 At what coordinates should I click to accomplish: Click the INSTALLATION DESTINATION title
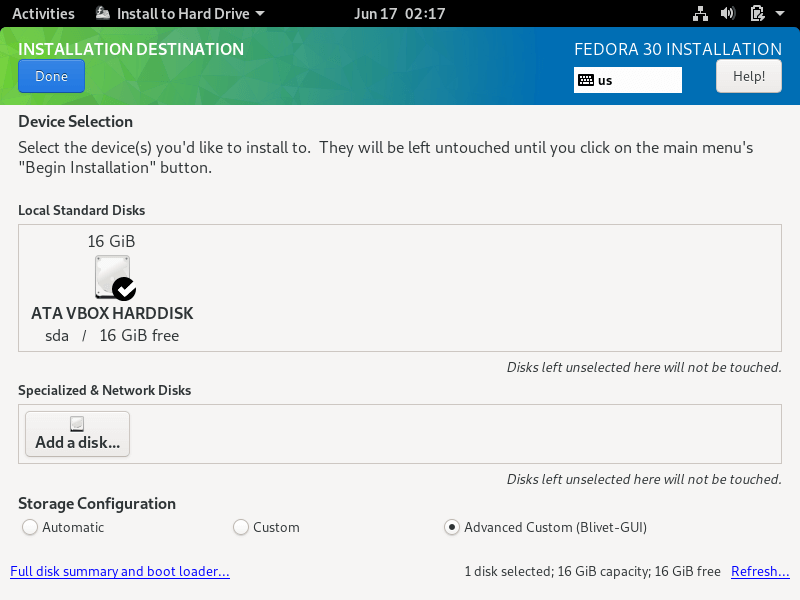tap(131, 49)
